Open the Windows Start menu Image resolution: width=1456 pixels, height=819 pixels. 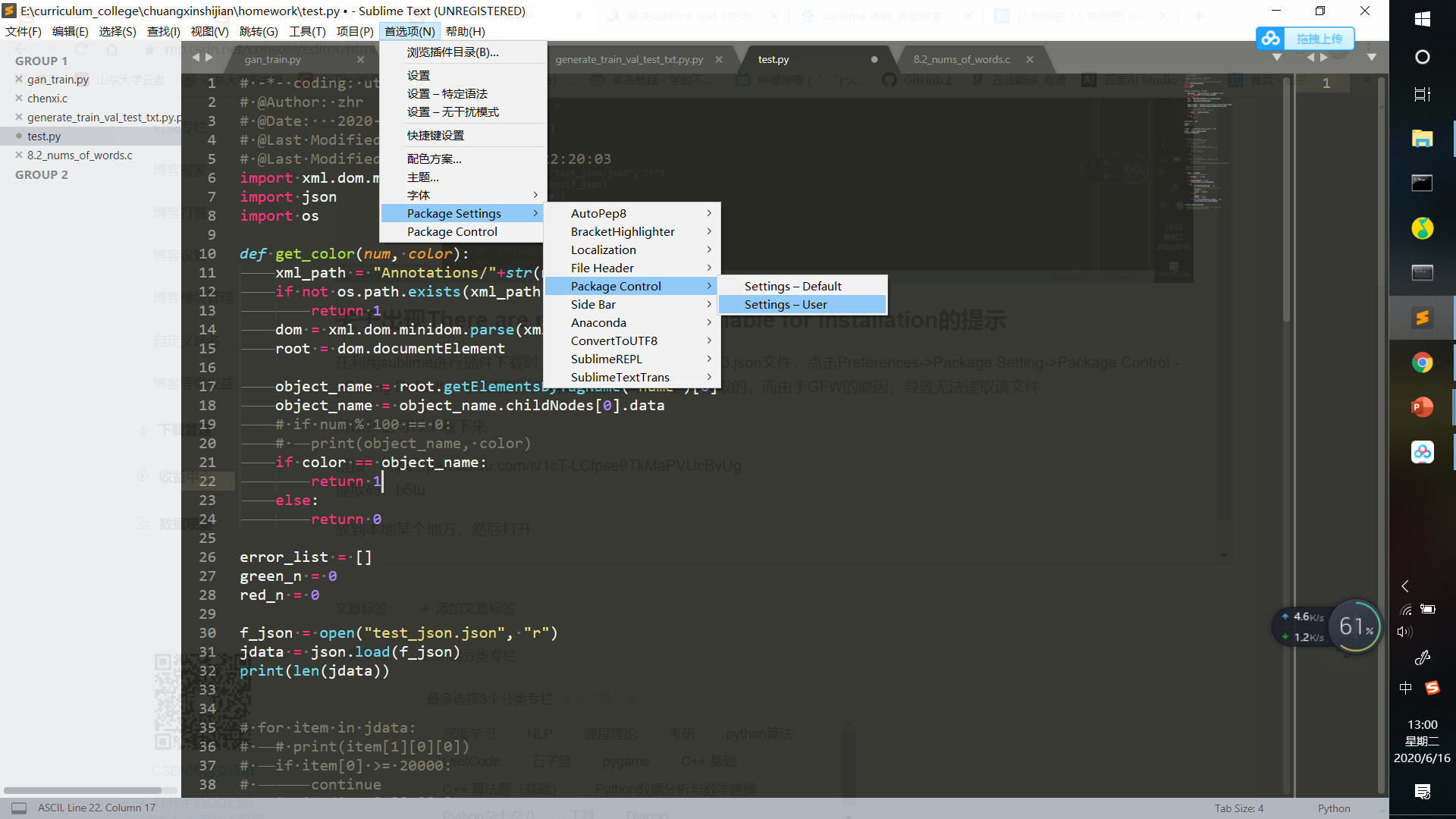click(x=1423, y=19)
